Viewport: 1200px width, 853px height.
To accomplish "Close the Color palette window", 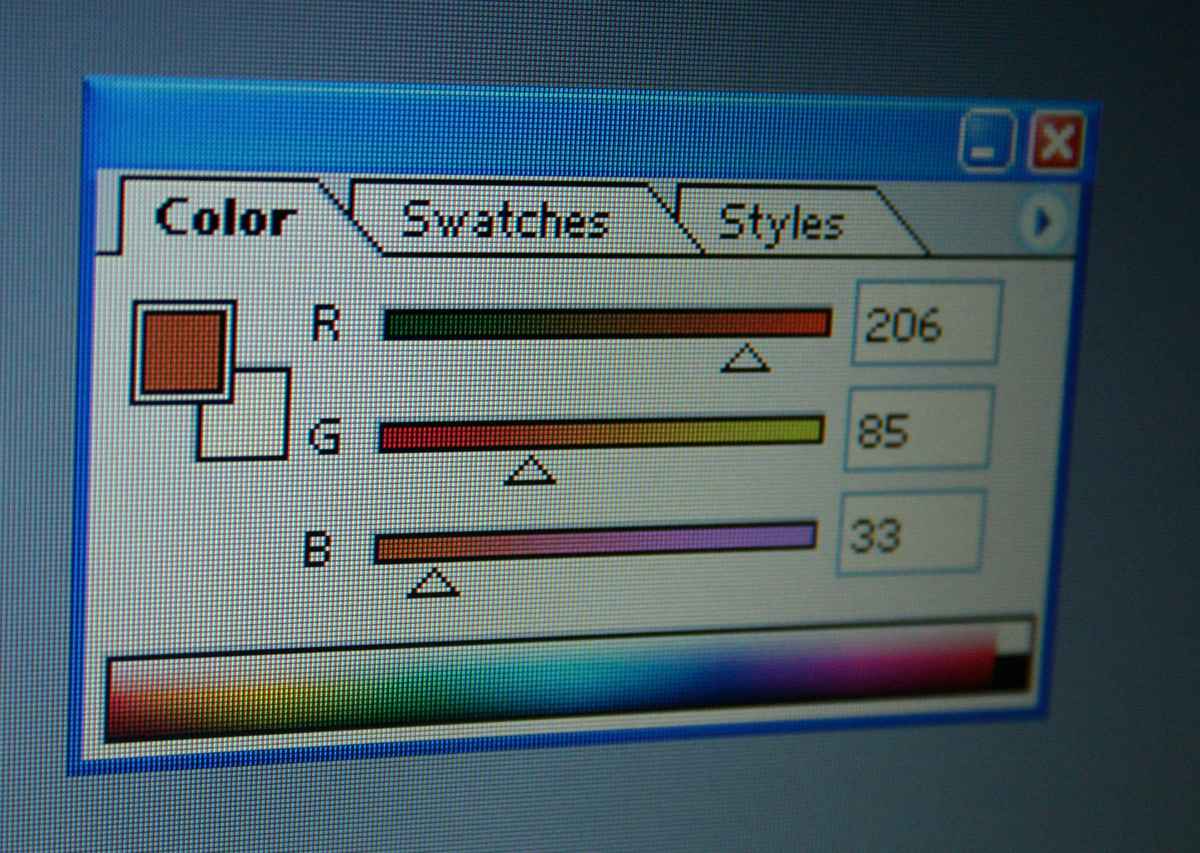I will (1056, 143).
